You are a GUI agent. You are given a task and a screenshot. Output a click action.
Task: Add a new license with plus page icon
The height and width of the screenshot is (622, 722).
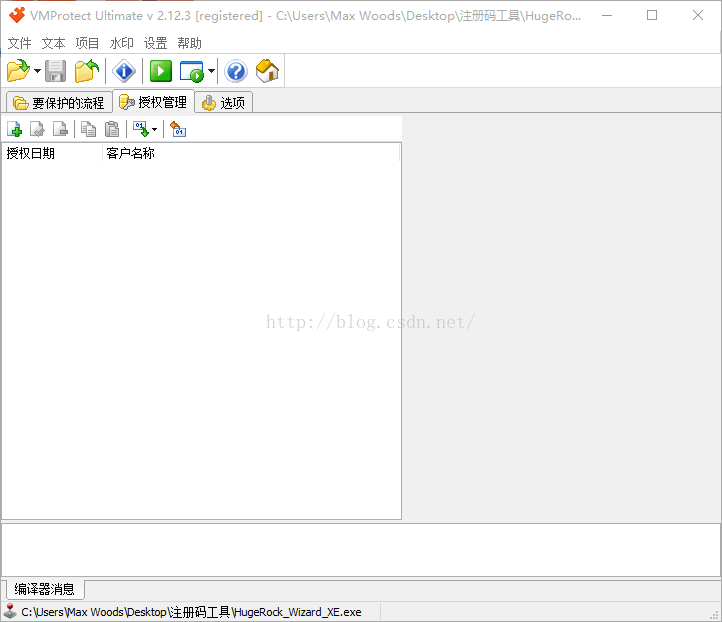pos(14,129)
